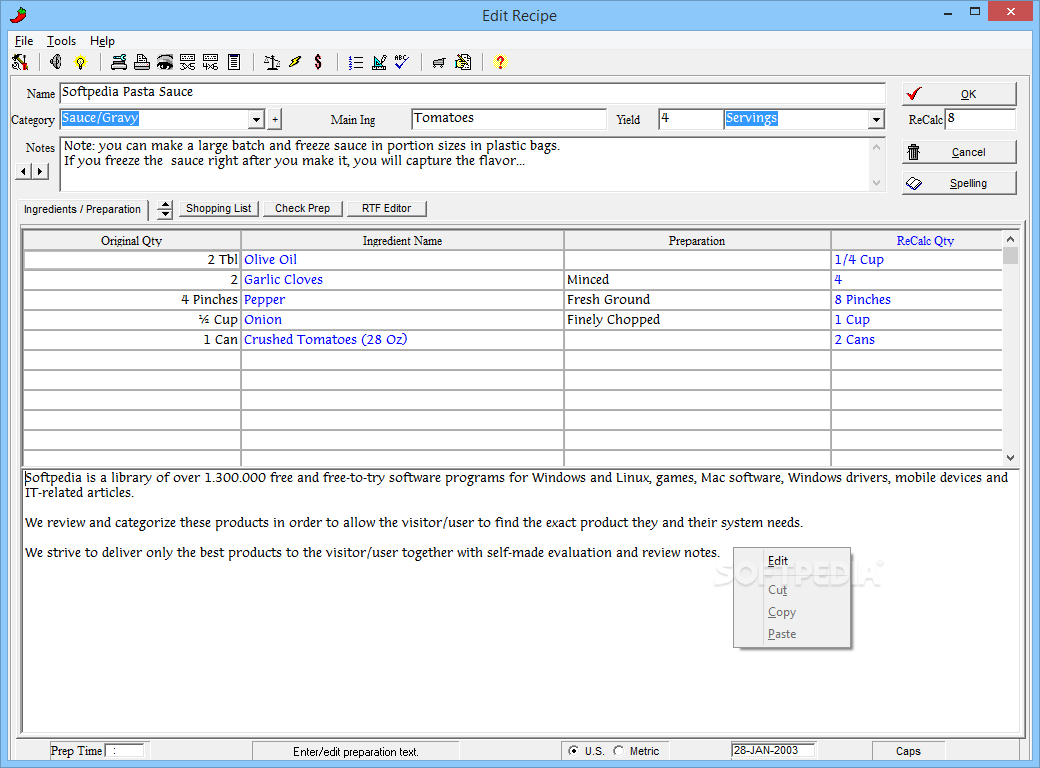The height and width of the screenshot is (768, 1040).
Task: Click the red dollar sign cost icon
Action: click(x=318, y=62)
